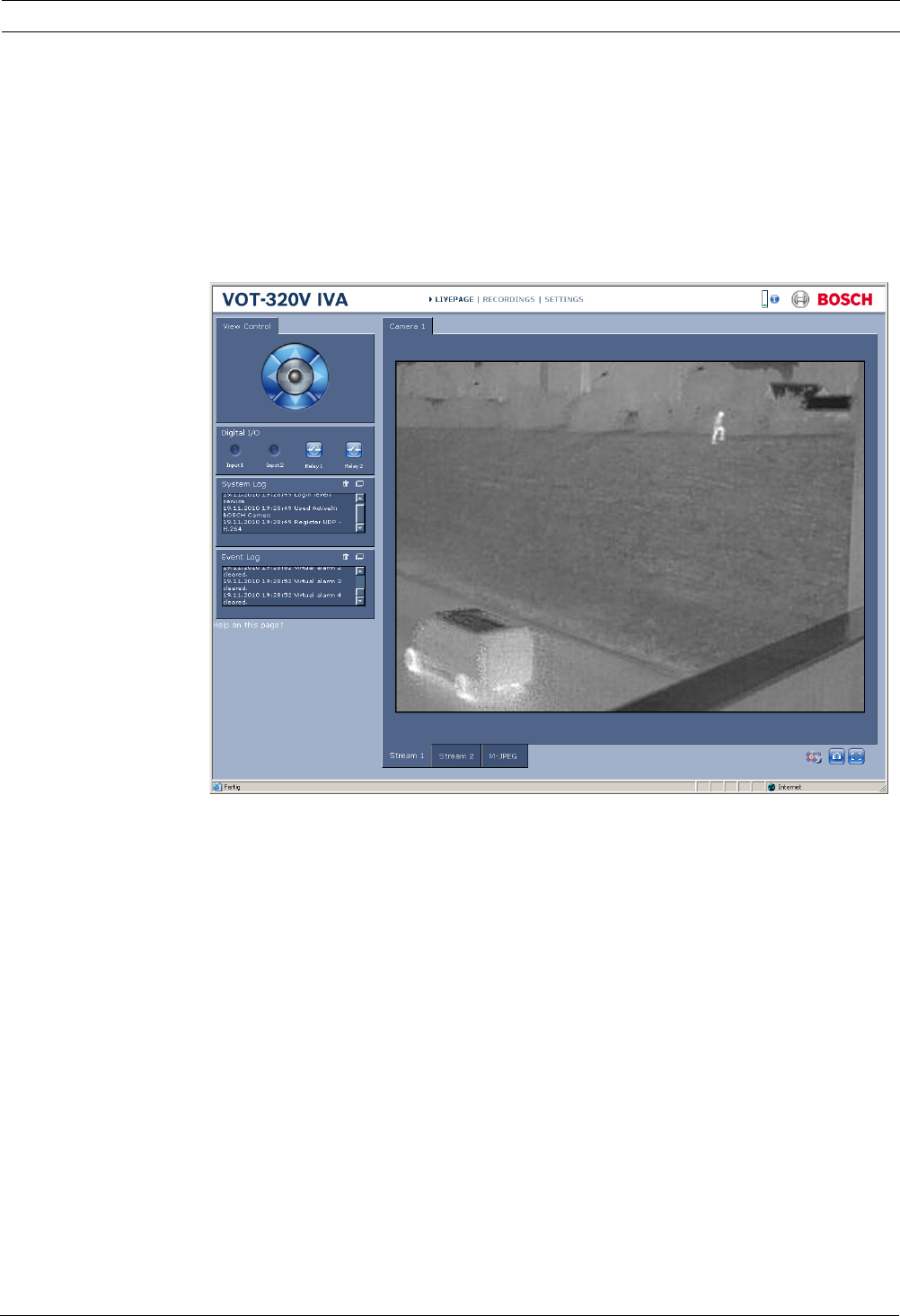900x1316 pixels.
Task: Open System Log in separate window icon
Action: 359,483
